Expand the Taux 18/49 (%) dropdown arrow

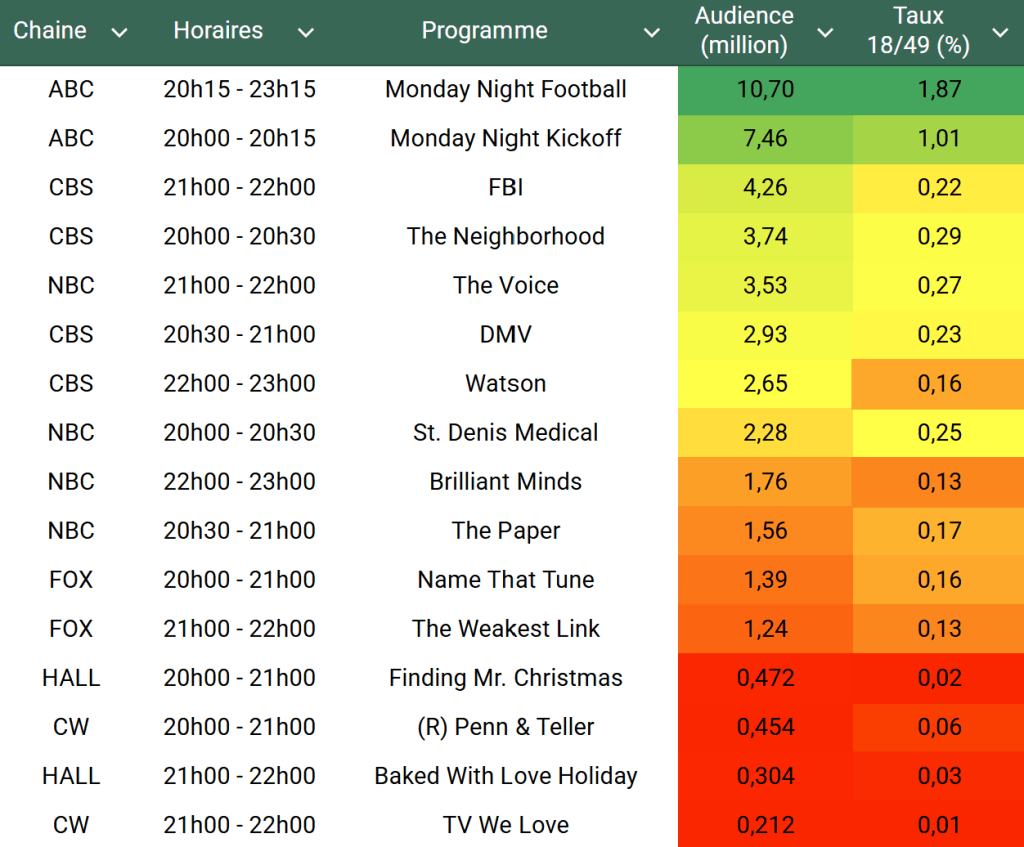(1000, 33)
